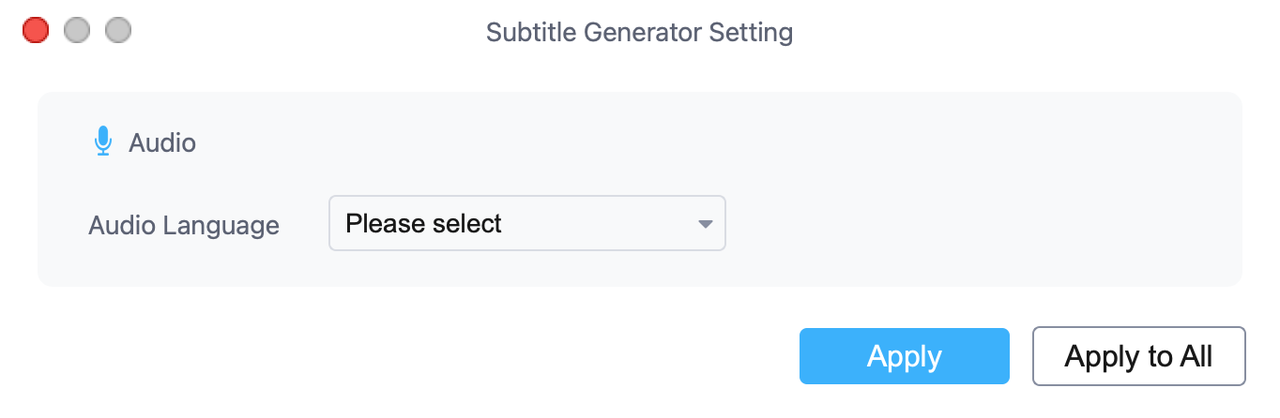Expand the Please select combo box arrow
The image size is (1280, 418).
(x=705, y=224)
